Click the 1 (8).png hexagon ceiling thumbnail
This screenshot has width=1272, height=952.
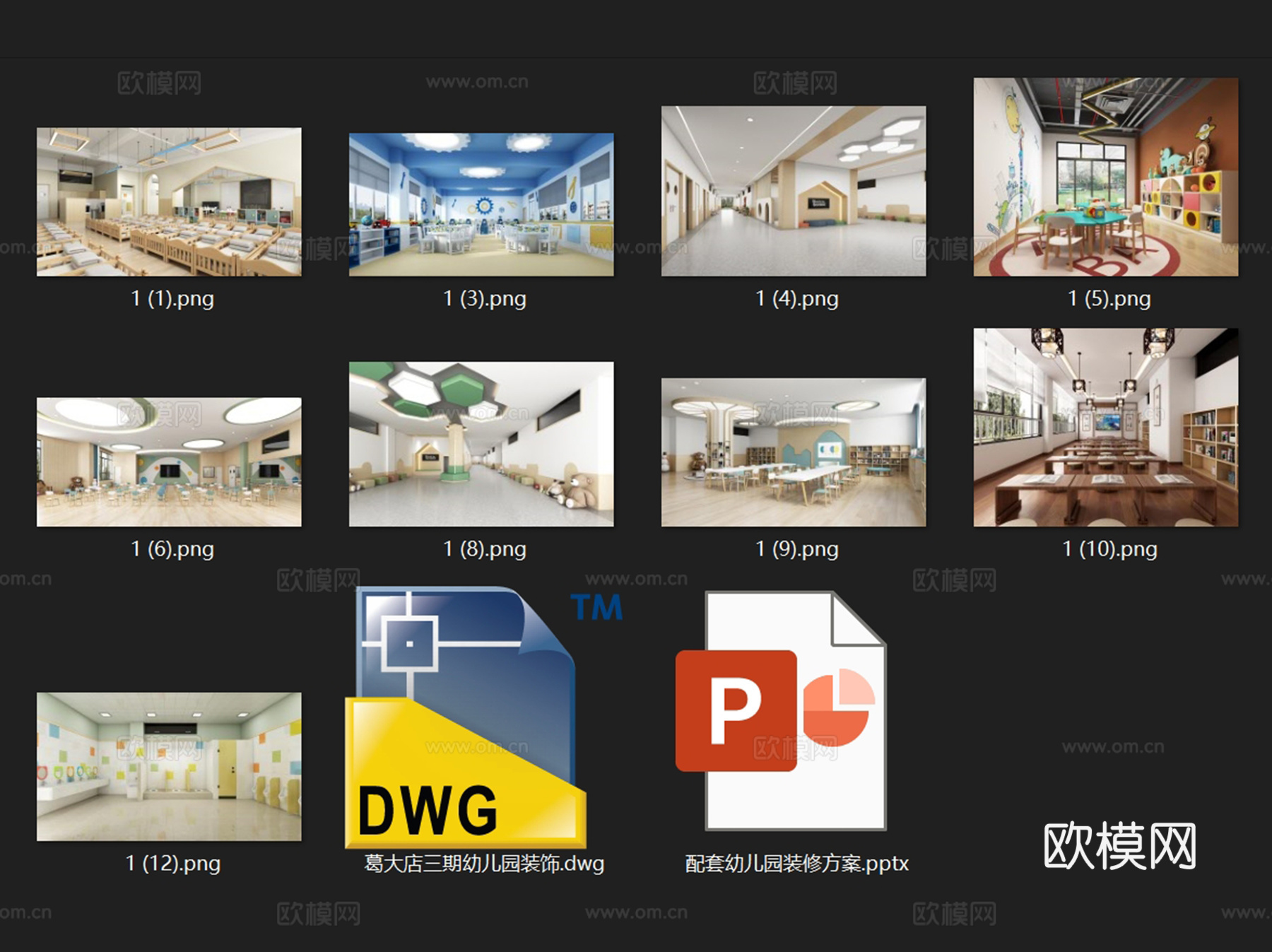point(481,444)
